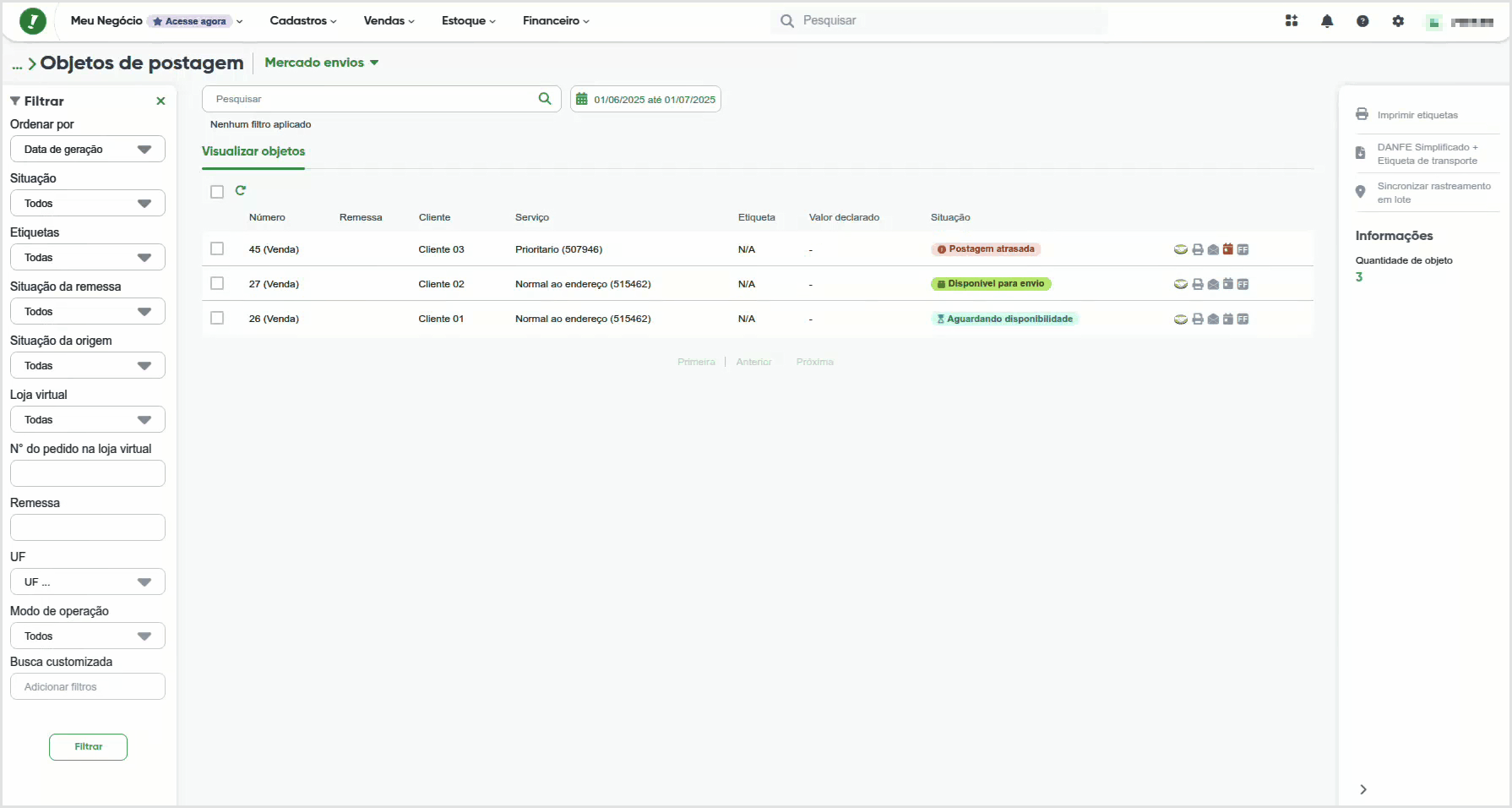Open the Estoque menu
Image resolution: width=1512 pixels, height=808 pixels.
469,20
